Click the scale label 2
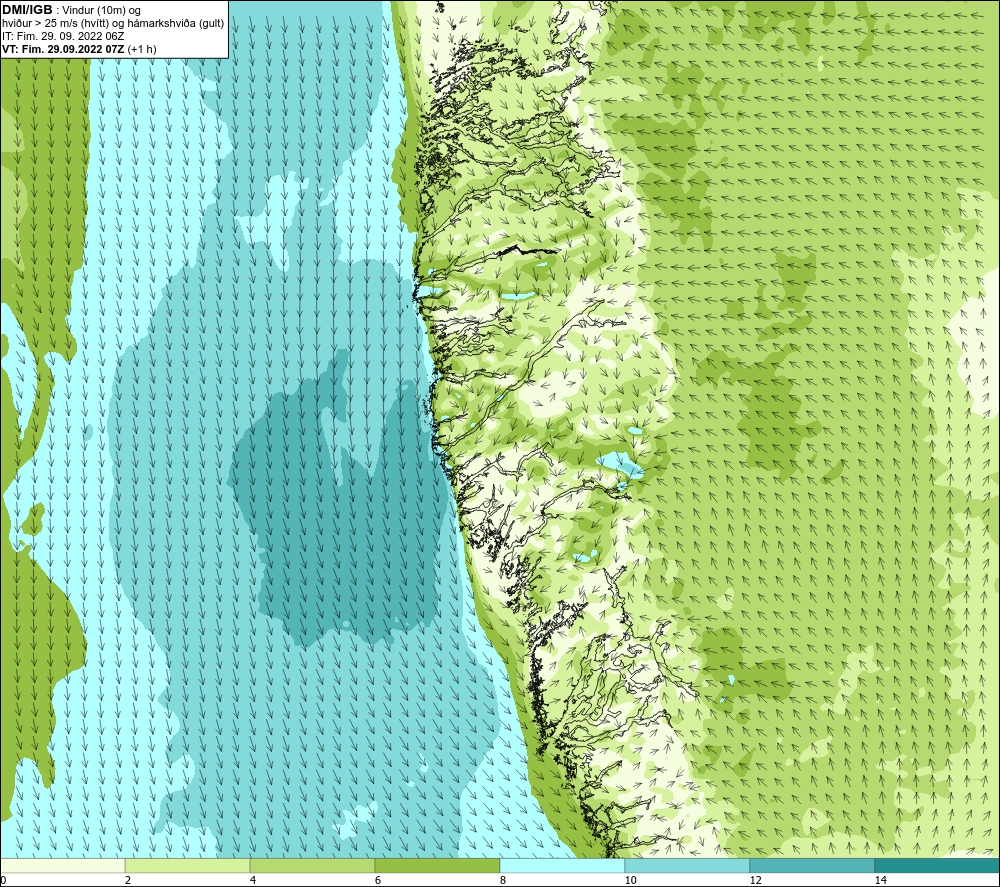Image resolution: width=1000 pixels, height=887 pixels. pyautogui.click(x=128, y=880)
